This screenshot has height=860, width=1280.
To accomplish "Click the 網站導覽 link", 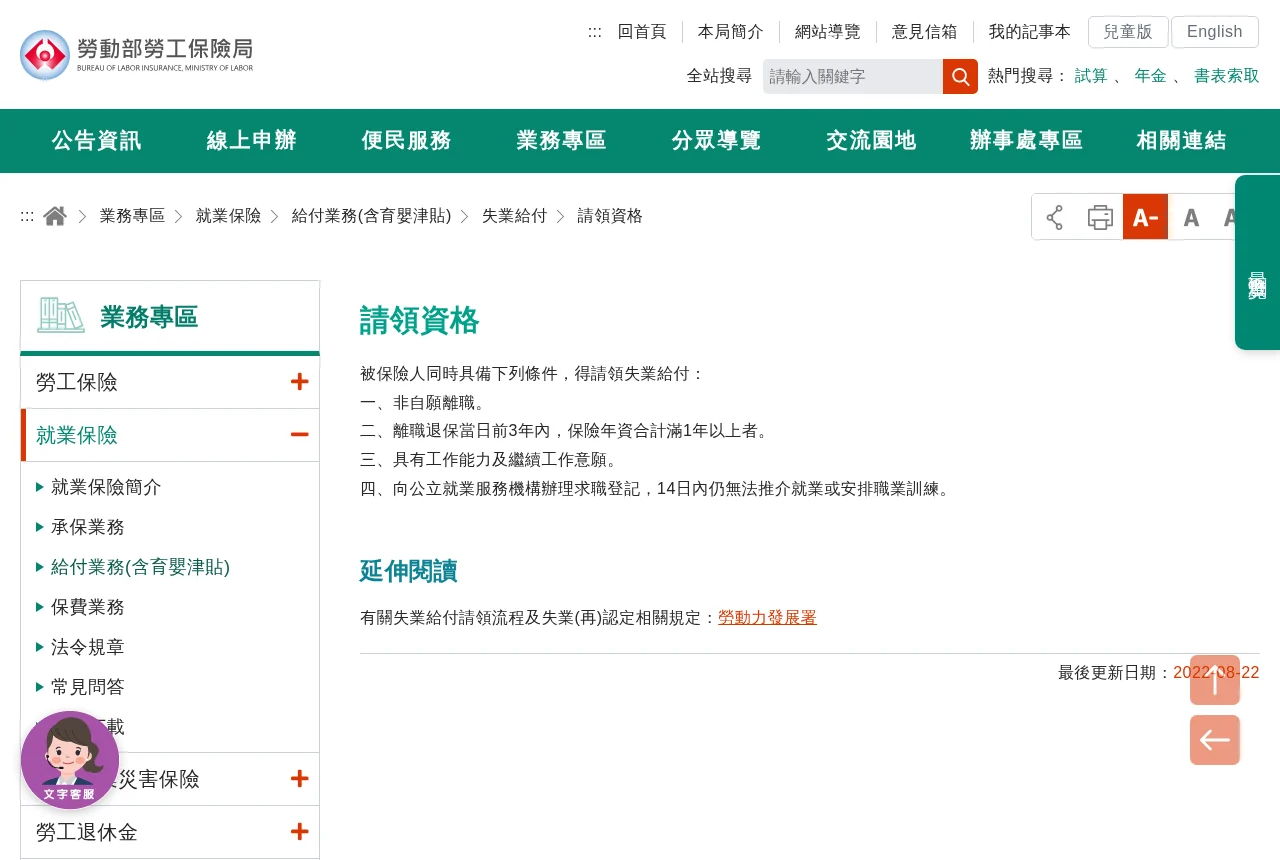I will (x=828, y=32).
